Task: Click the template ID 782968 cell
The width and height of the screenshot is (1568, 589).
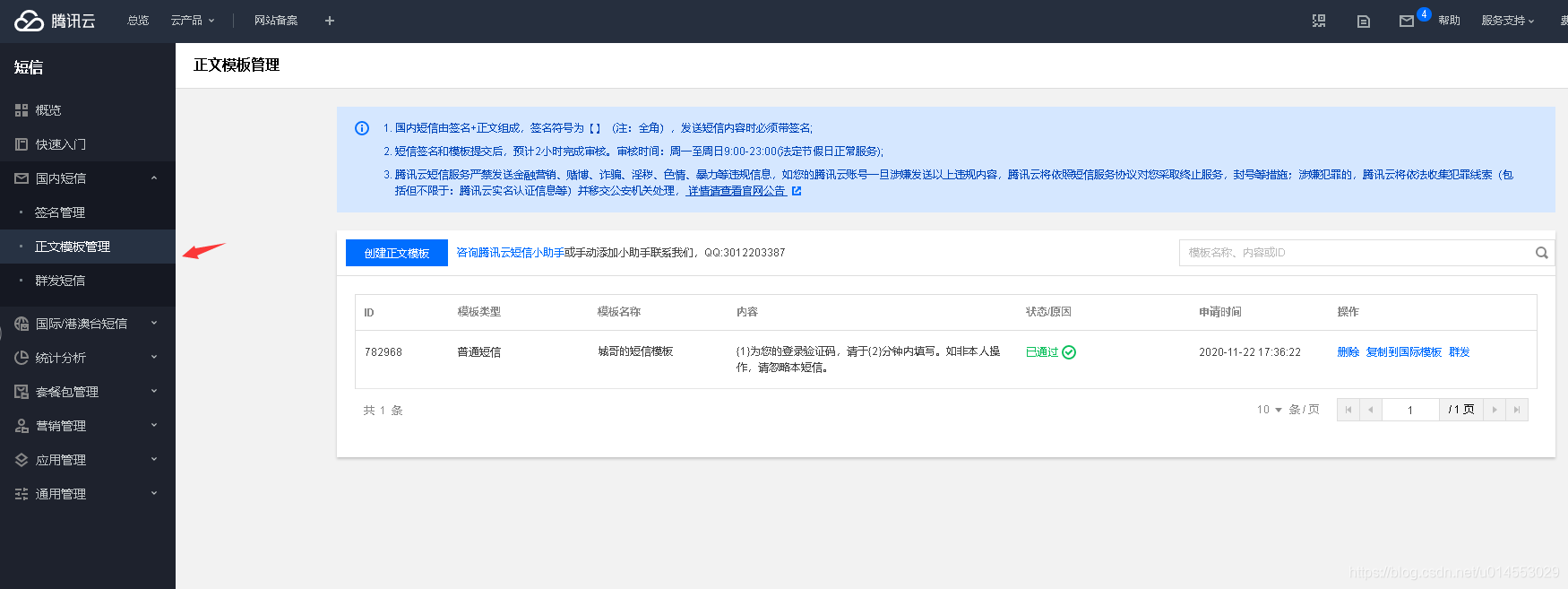Action: point(383,352)
